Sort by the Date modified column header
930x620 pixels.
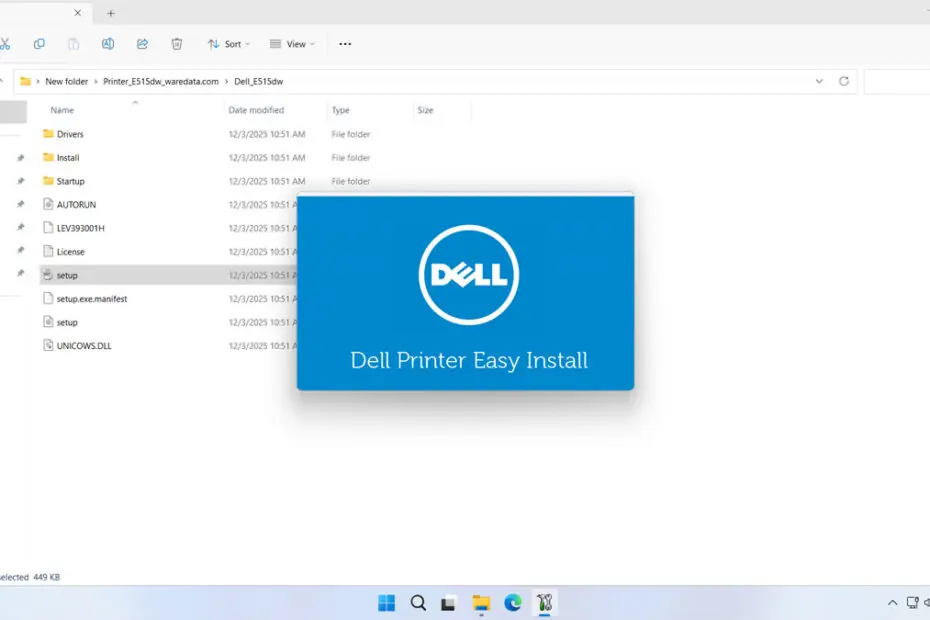255,110
